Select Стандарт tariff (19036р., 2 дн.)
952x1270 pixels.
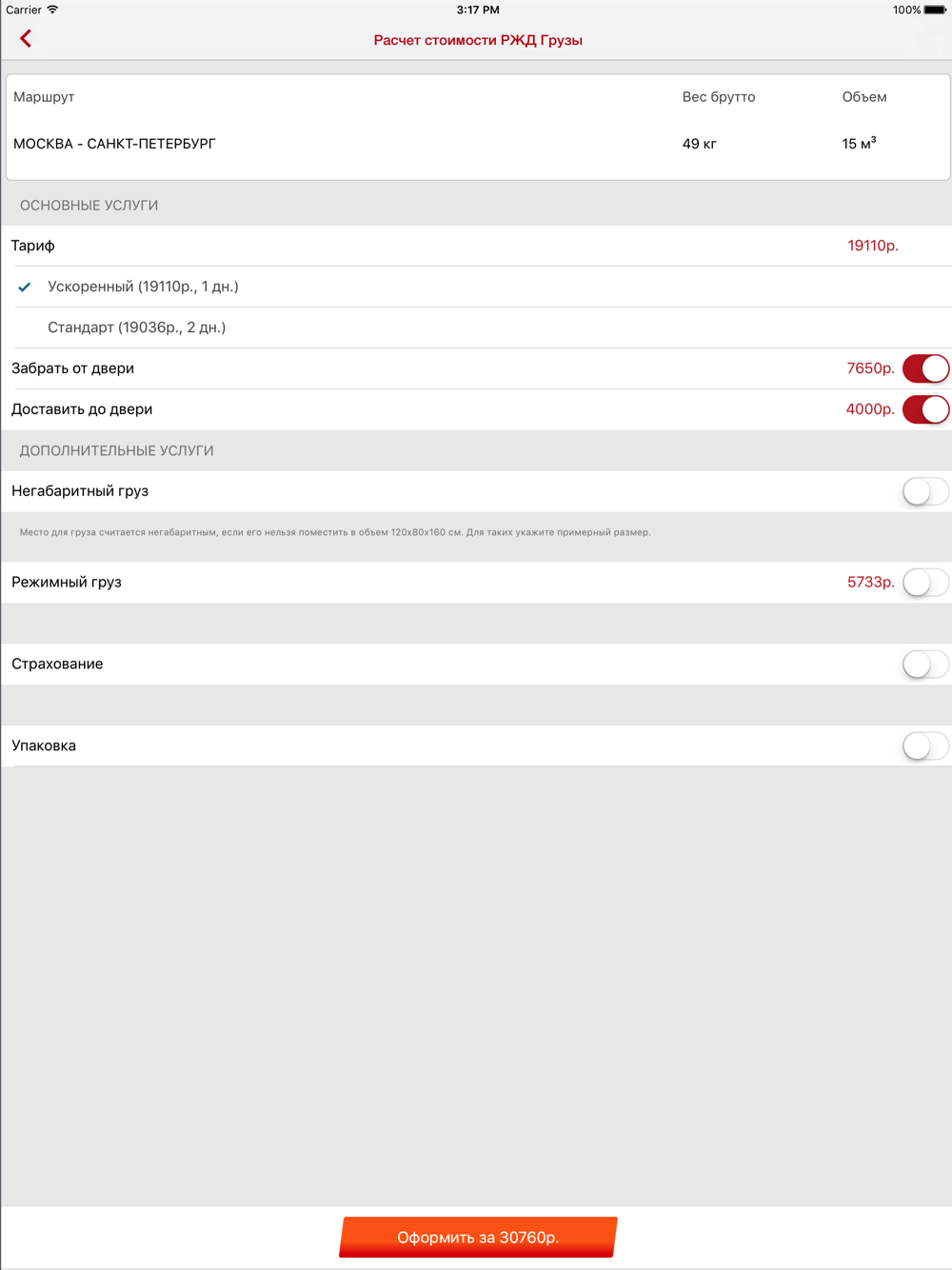pos(137,327)
